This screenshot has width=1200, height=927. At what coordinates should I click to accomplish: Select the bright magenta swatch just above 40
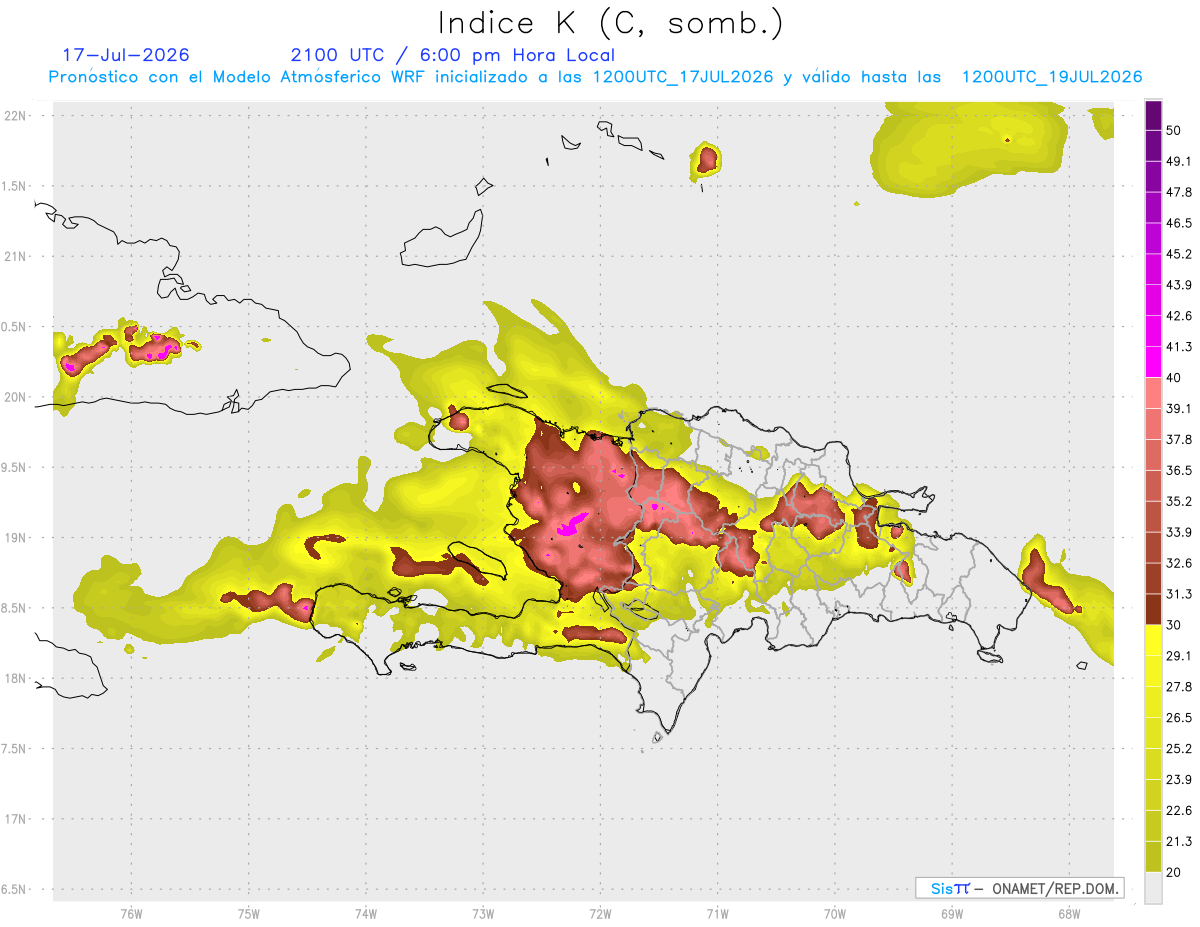point(1153,362)
